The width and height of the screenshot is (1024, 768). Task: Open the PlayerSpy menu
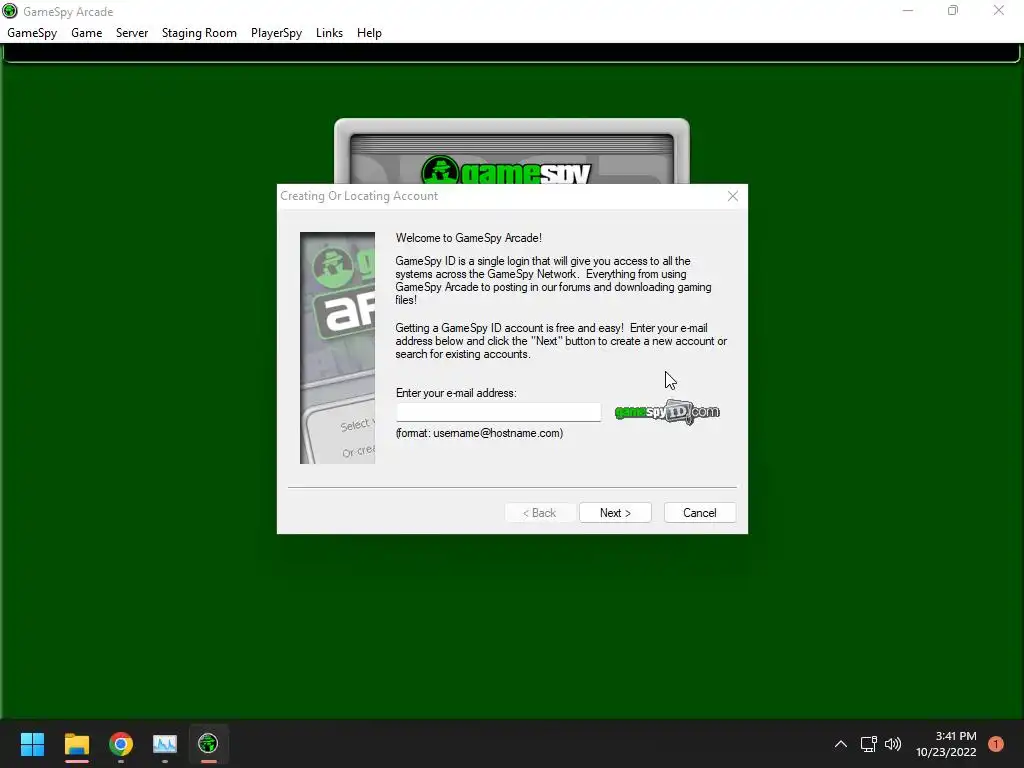[x=276, y=33]
